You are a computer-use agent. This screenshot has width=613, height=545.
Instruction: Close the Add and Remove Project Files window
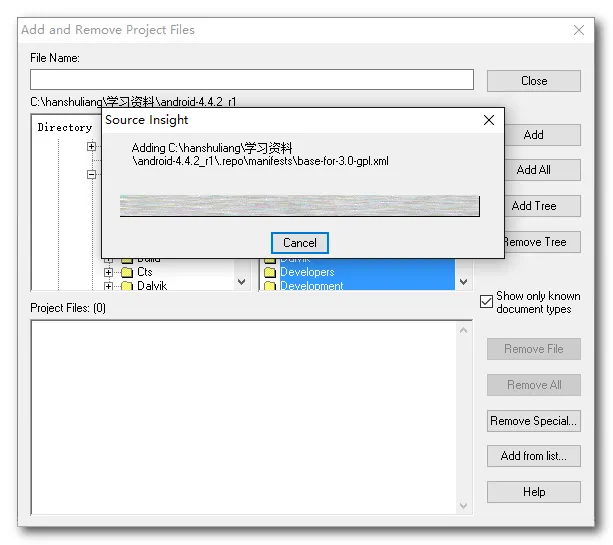579,30
